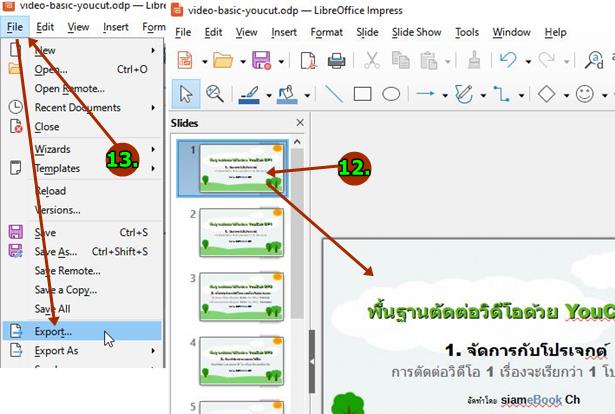Select the Line with arrow tool
The image size is (615, 414).
pos(425,94)
